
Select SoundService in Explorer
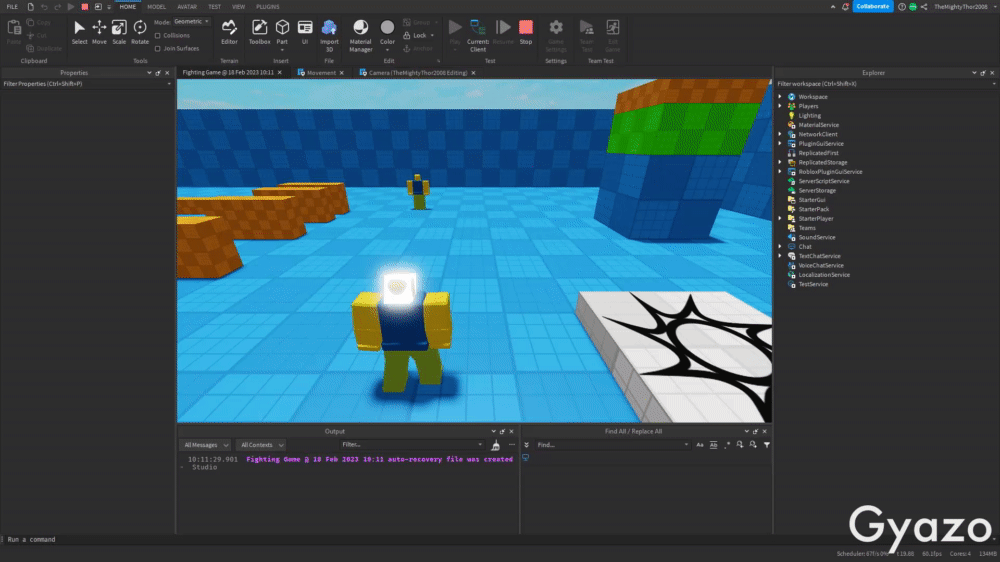[816, 237]
